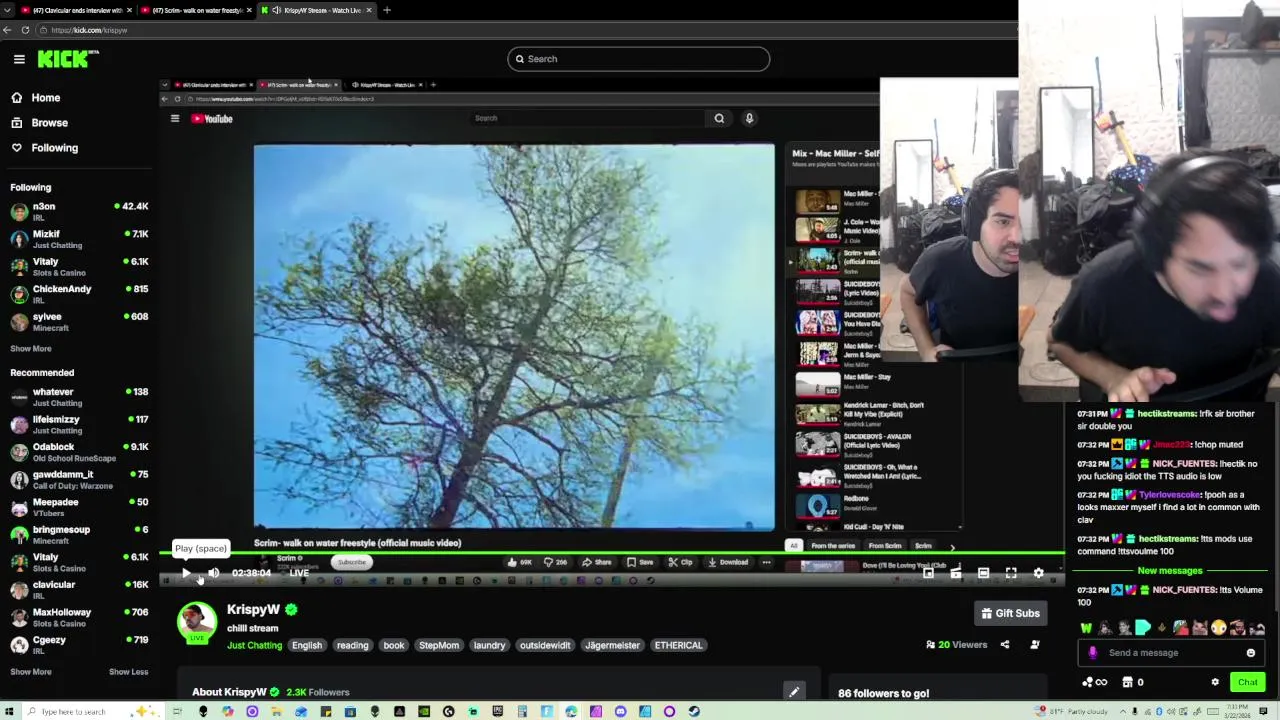This screenshot has width=1280, height=720.
Task: Open browser tab search dropdown
Action: pyautogui.click(x=7, y=10)
